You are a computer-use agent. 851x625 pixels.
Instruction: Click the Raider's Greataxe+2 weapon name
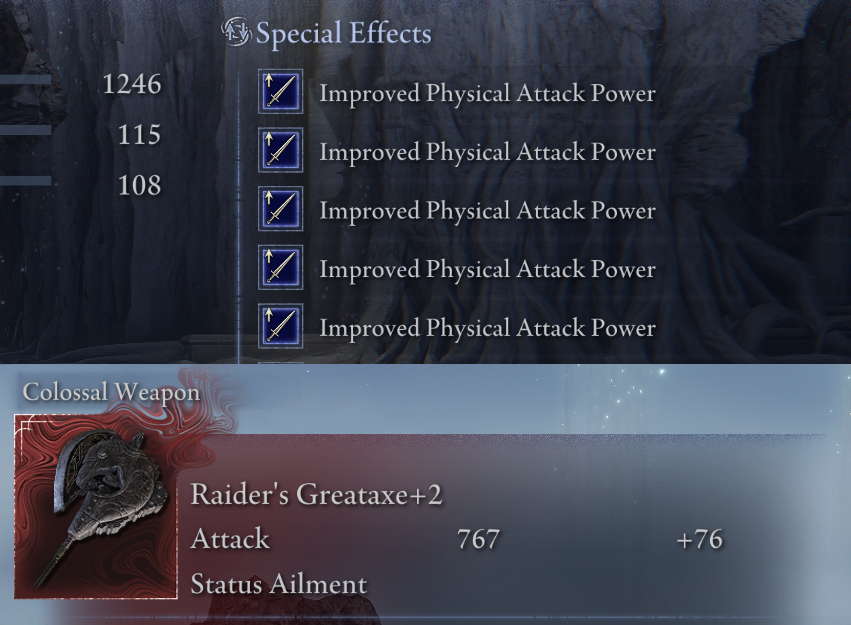click(316, 494)
